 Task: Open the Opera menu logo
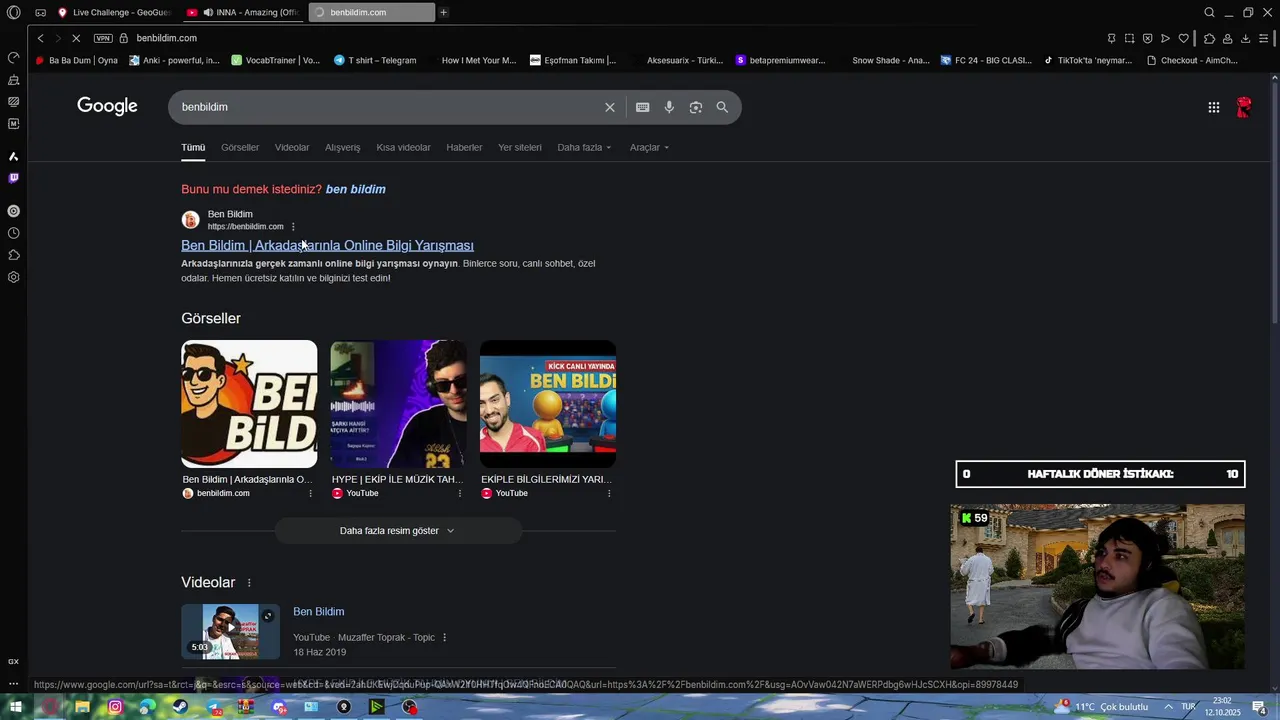pos(13,12)
